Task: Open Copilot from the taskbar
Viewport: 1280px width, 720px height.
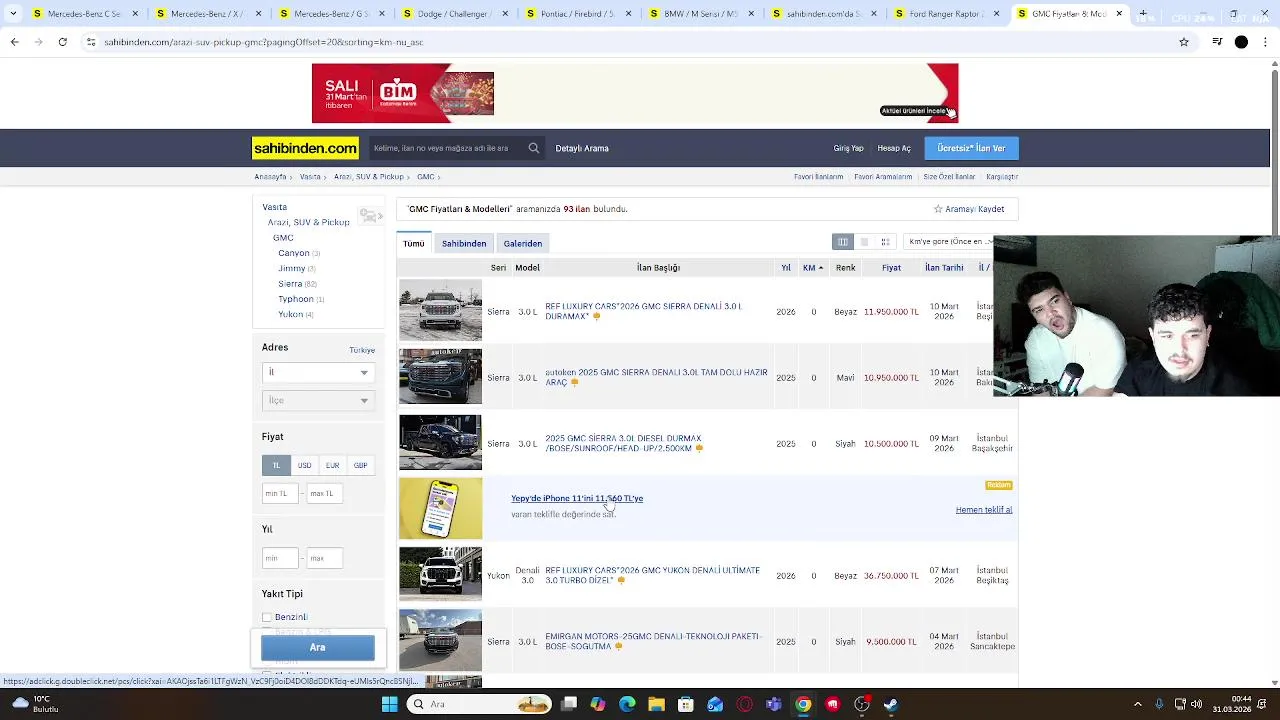Action: tap(598, 704)
